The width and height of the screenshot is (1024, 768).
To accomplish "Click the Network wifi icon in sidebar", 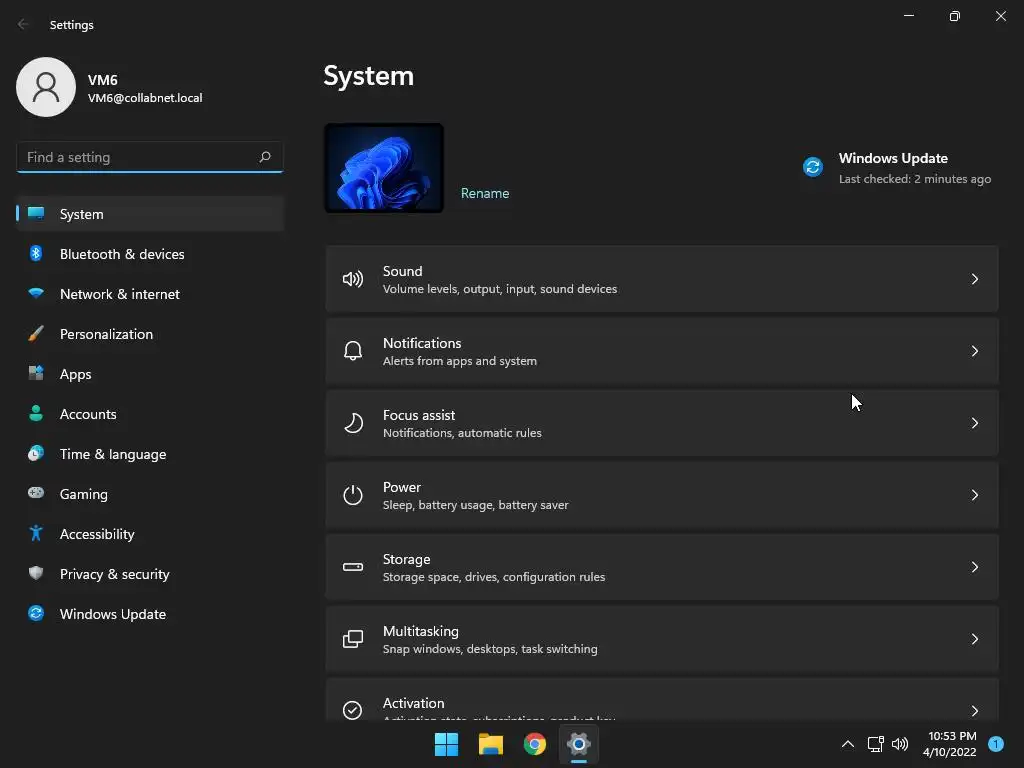I will click(x=36, y=293).
